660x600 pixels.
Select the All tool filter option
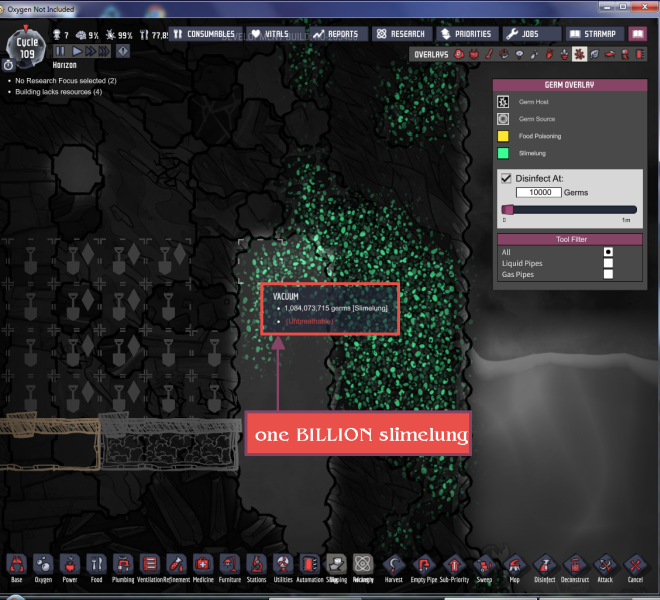click(x=608, y=251)
